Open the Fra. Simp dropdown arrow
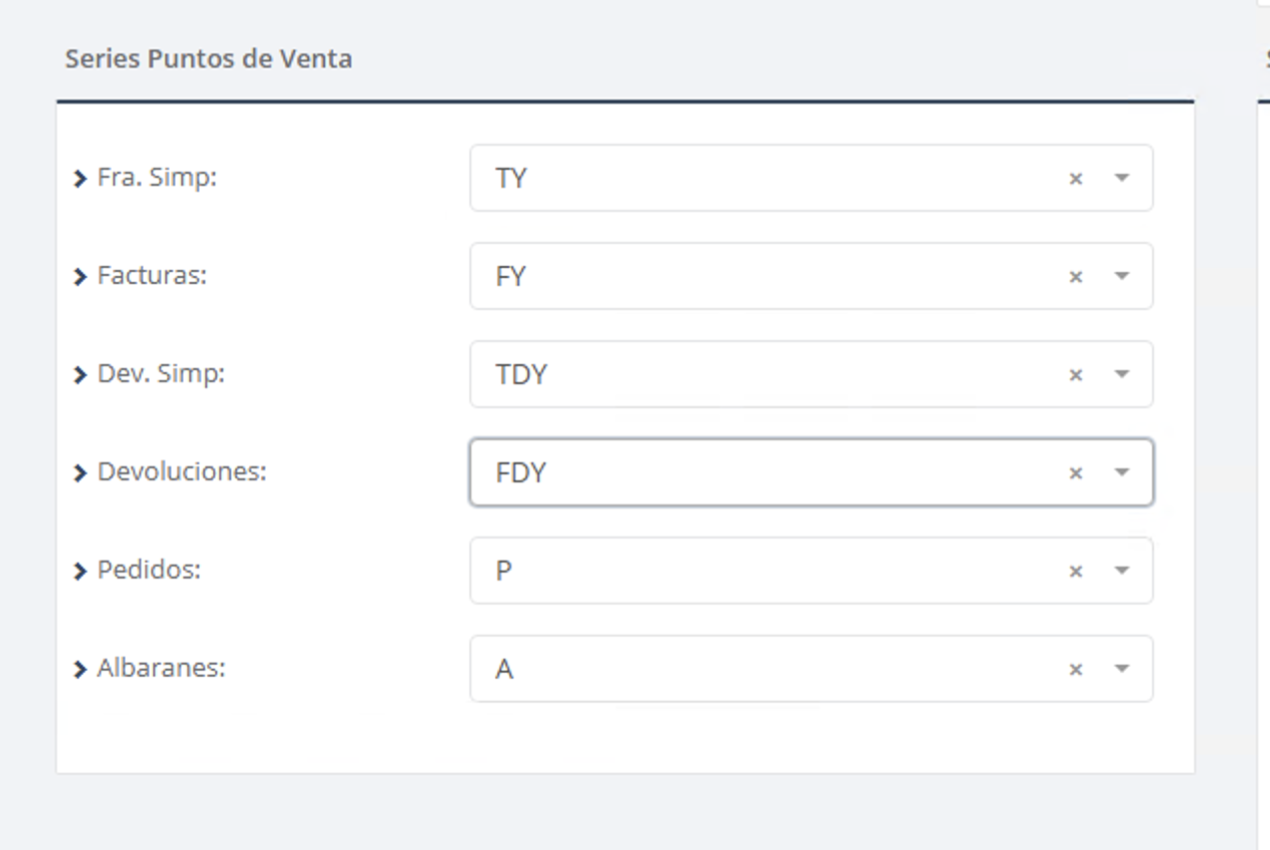 coord(1122,178)
